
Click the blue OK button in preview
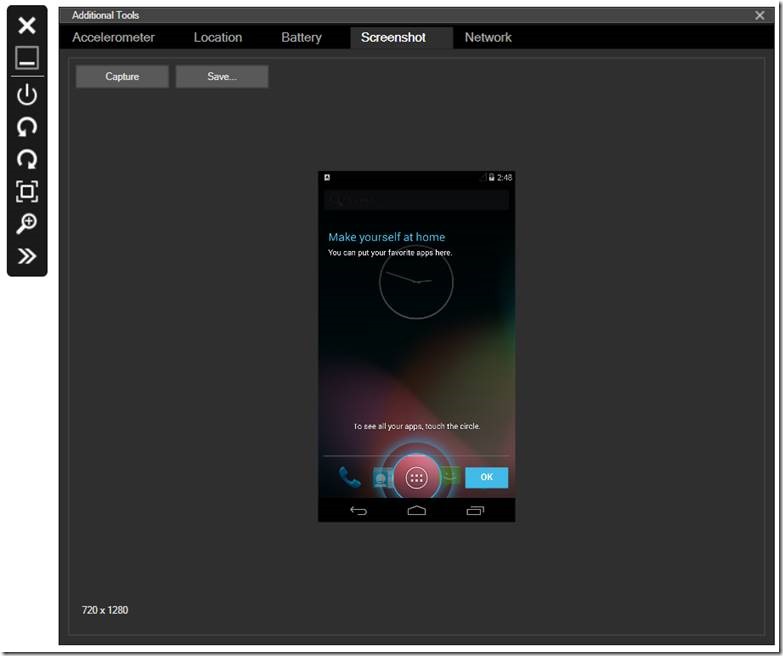[486, 477]
